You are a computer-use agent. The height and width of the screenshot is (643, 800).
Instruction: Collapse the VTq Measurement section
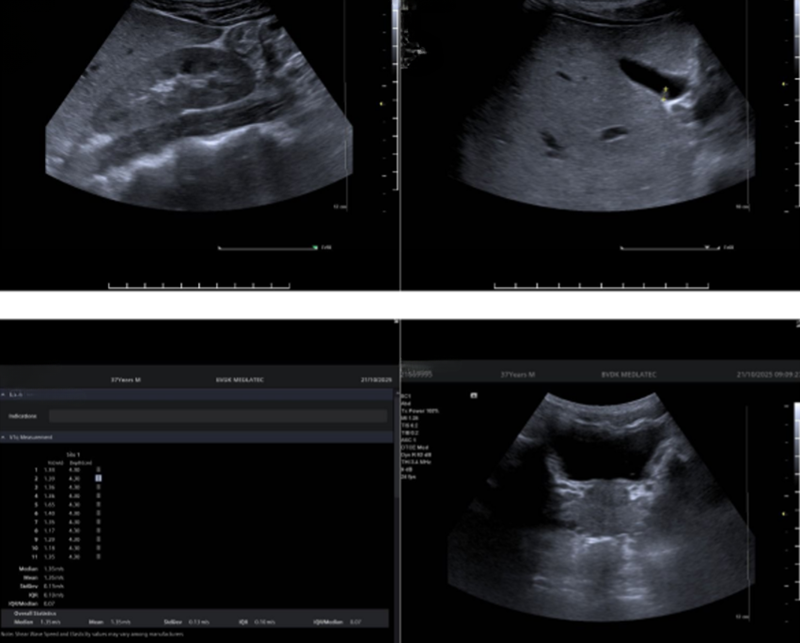(x=5, y=437)
